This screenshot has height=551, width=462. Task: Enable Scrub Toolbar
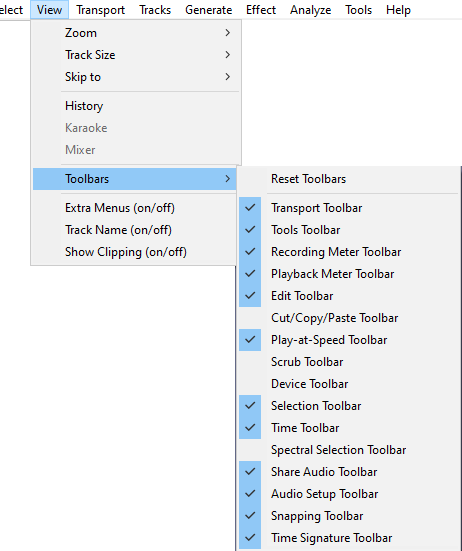coord(349,362)
